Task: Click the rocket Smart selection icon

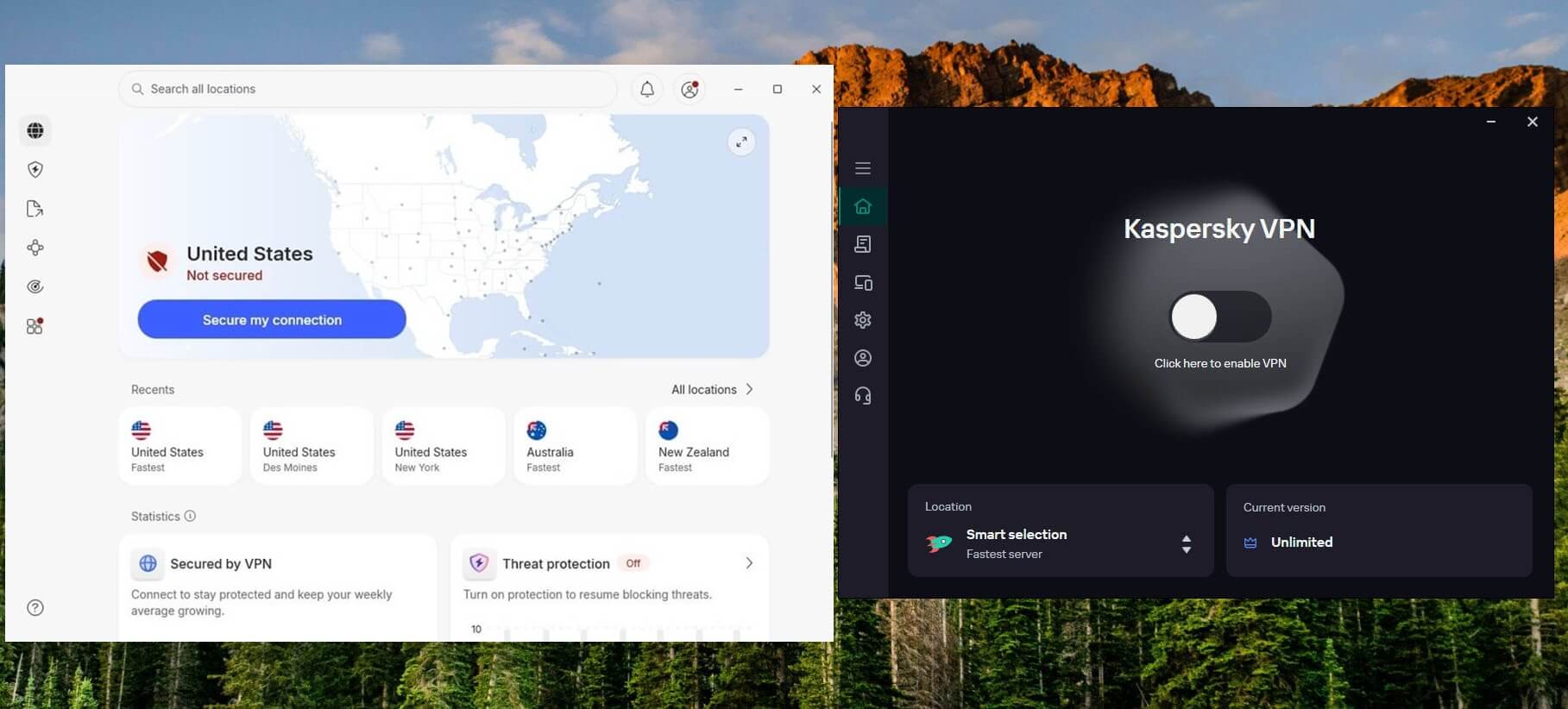Action: pos(939,543)
